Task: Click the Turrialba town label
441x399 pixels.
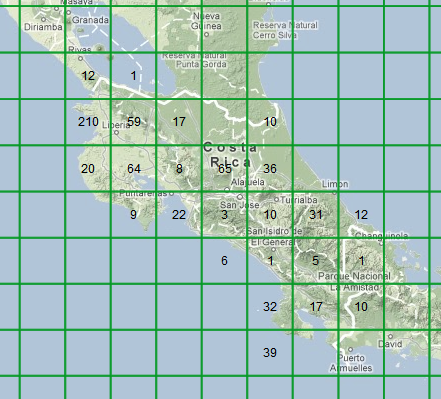Action: coord(299,200)
